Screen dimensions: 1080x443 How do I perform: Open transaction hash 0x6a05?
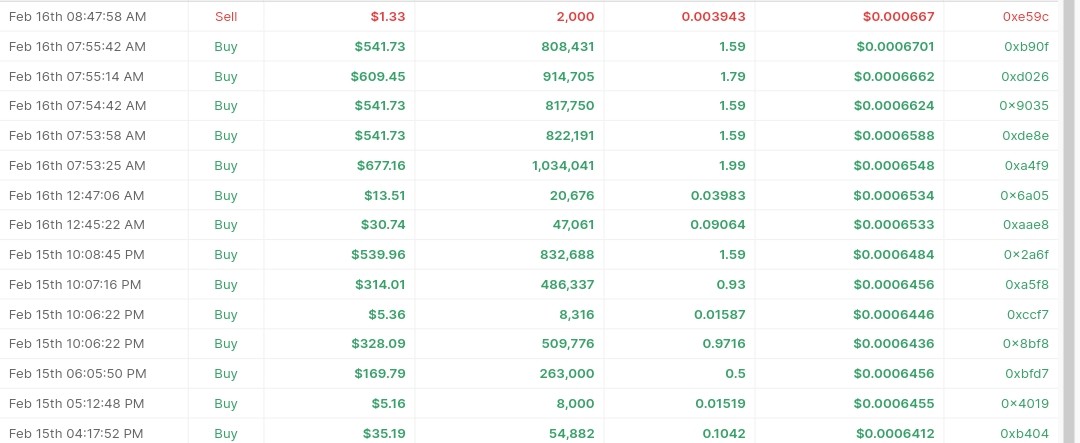point(1024,196)
